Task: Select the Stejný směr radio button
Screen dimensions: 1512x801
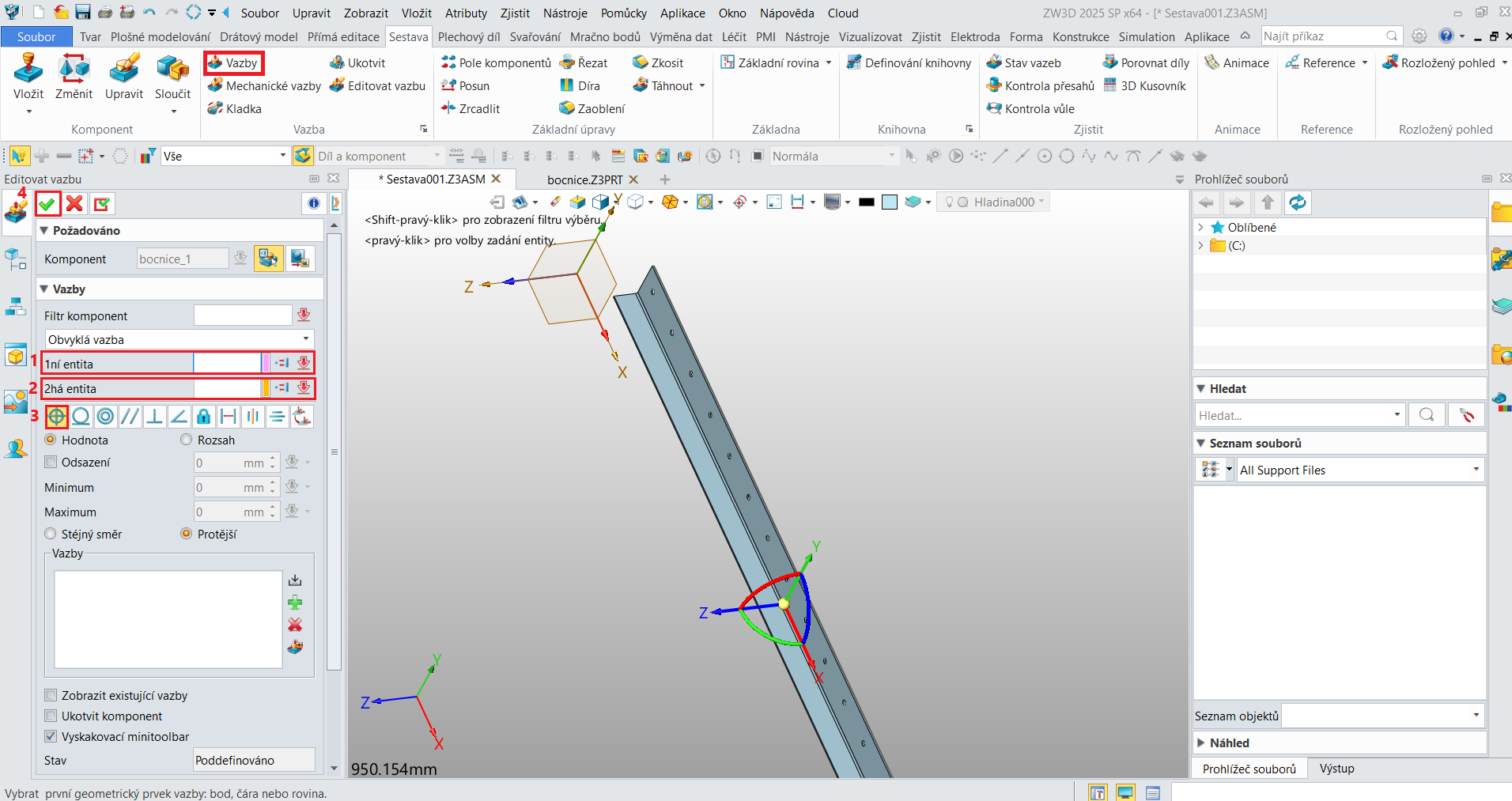Action: click(x=51, y=535)
